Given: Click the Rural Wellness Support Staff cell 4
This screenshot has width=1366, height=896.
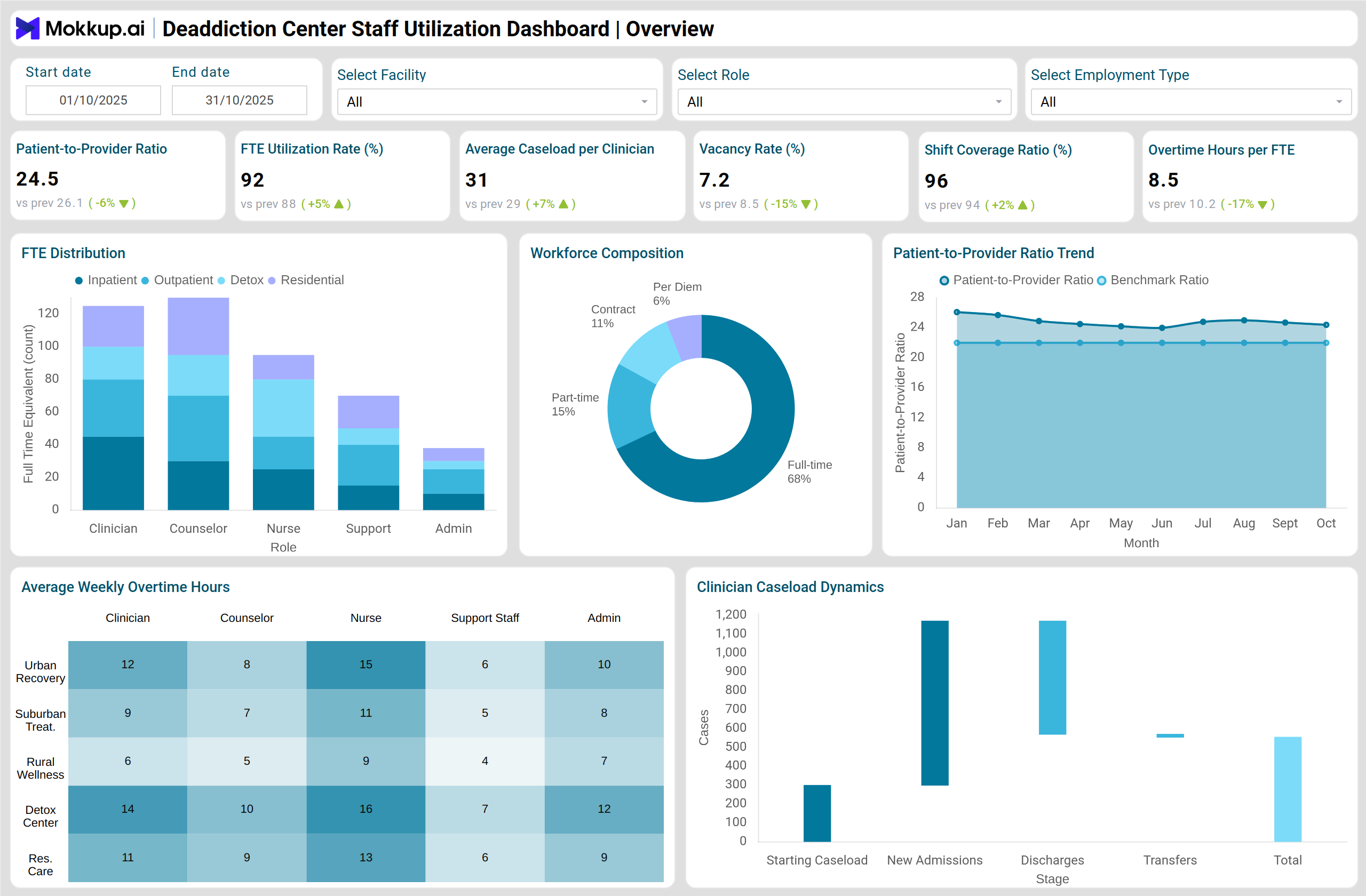Looking at the screenshot, I should coord(485,761).
